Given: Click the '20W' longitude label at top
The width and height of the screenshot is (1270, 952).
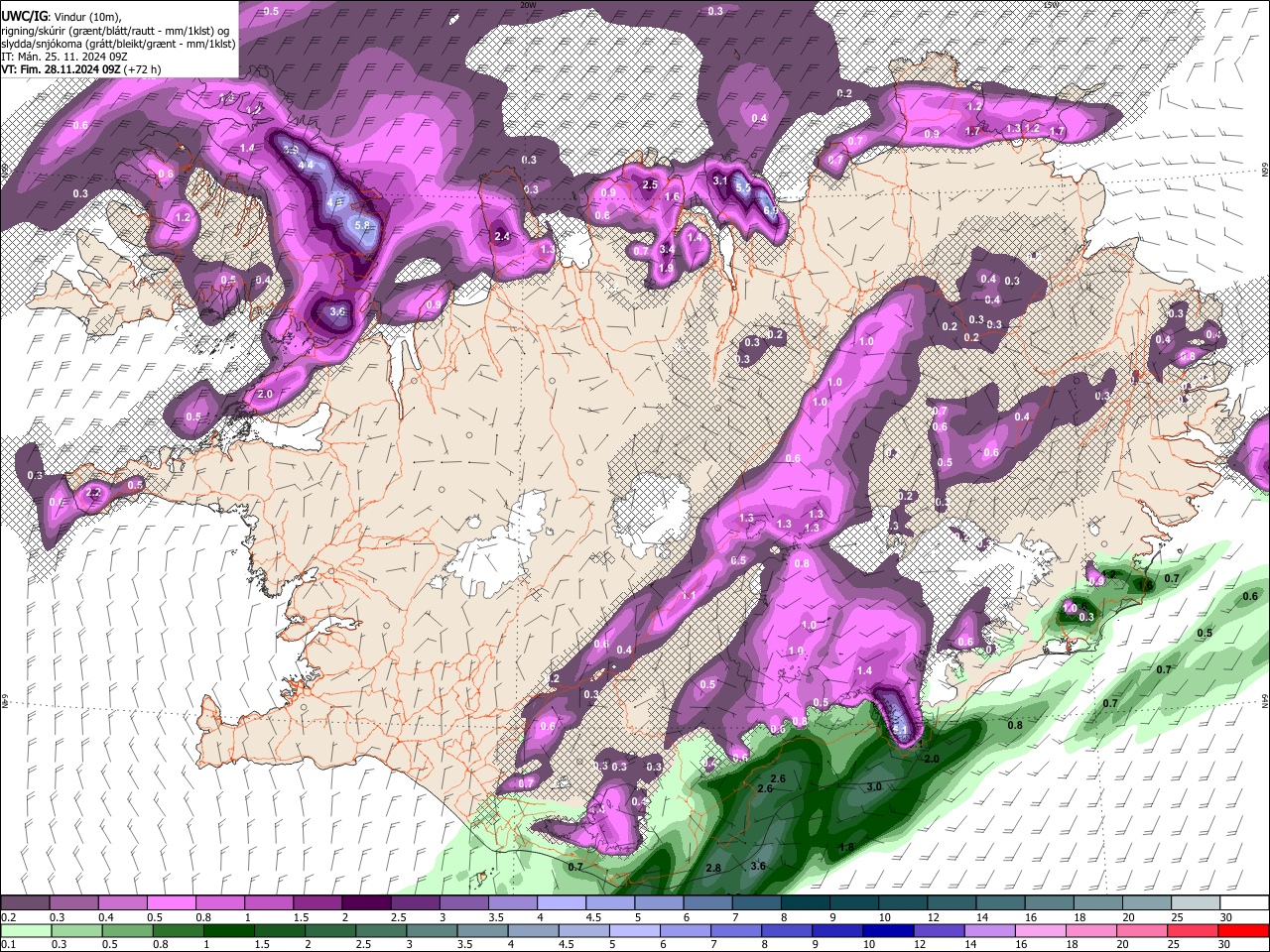Looking at the screenshot, I should tap(528, 5).
